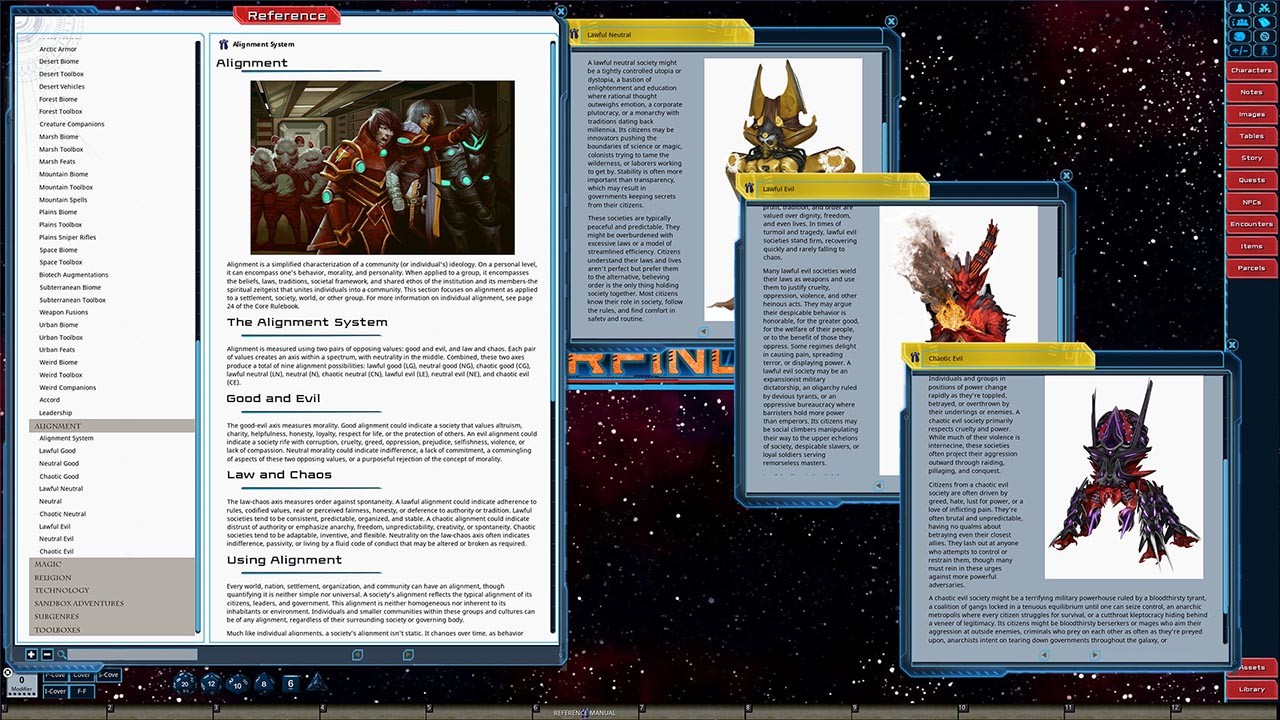1280x720 pixels.
Task: Expand the Sandbox Adventures section
Action: click(112, 603)
